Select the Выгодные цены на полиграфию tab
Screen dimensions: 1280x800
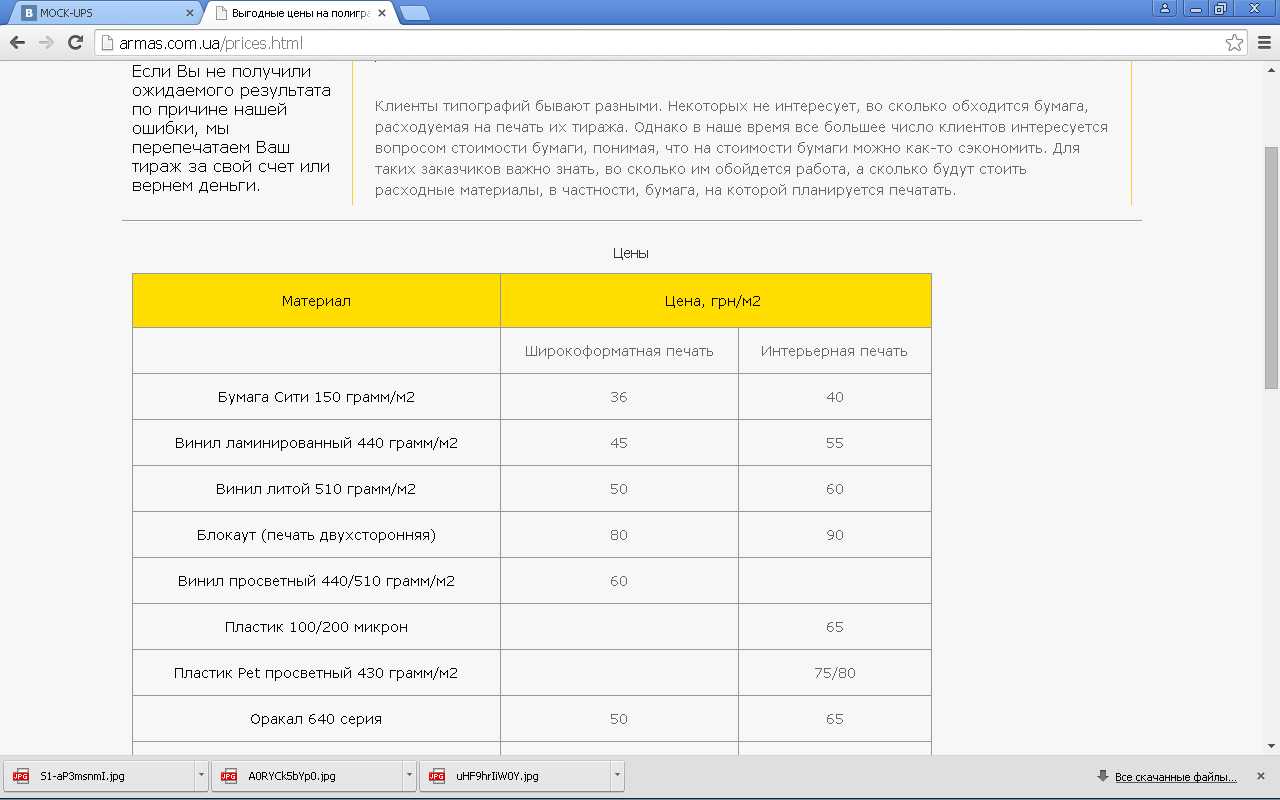coord(300,13)
